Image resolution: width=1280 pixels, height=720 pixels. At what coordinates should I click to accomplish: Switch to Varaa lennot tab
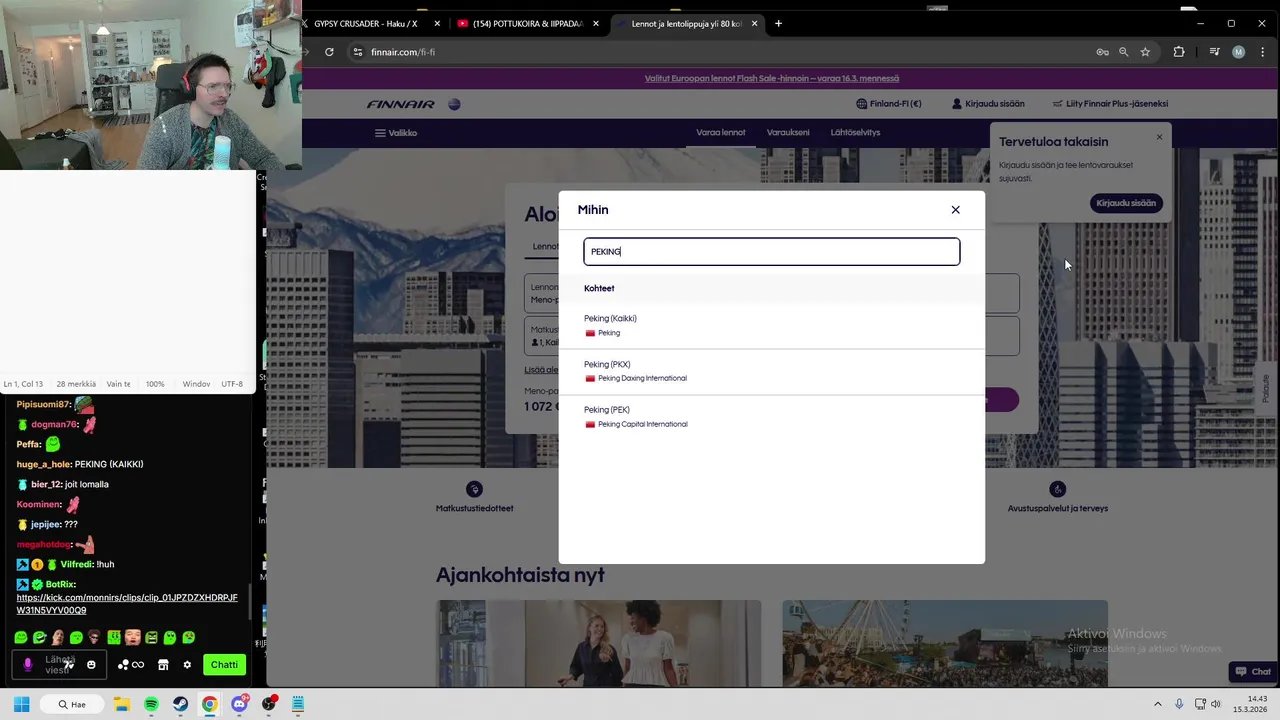[721, 132]
